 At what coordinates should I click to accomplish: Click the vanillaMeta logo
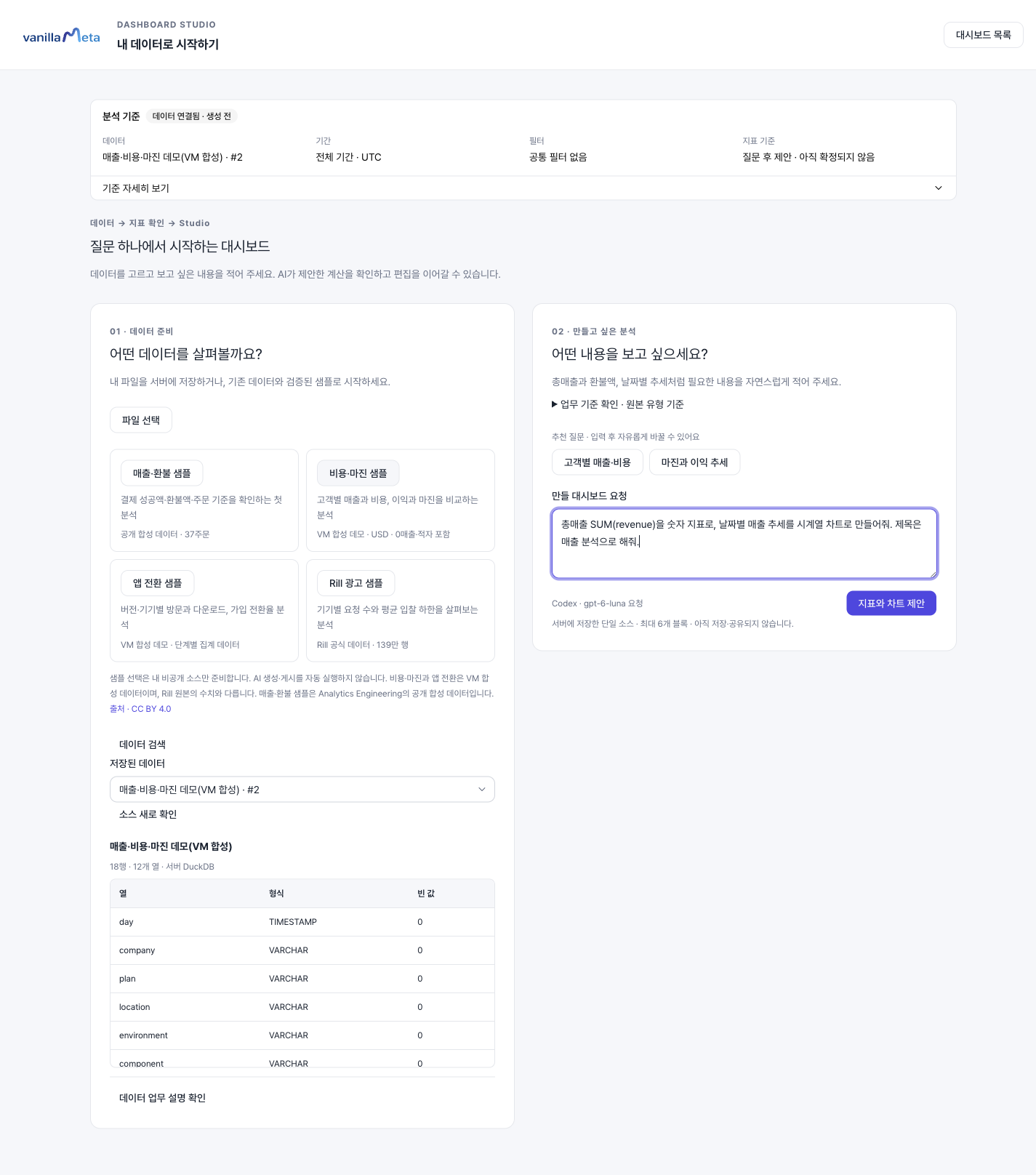click(x=62, y=36)
